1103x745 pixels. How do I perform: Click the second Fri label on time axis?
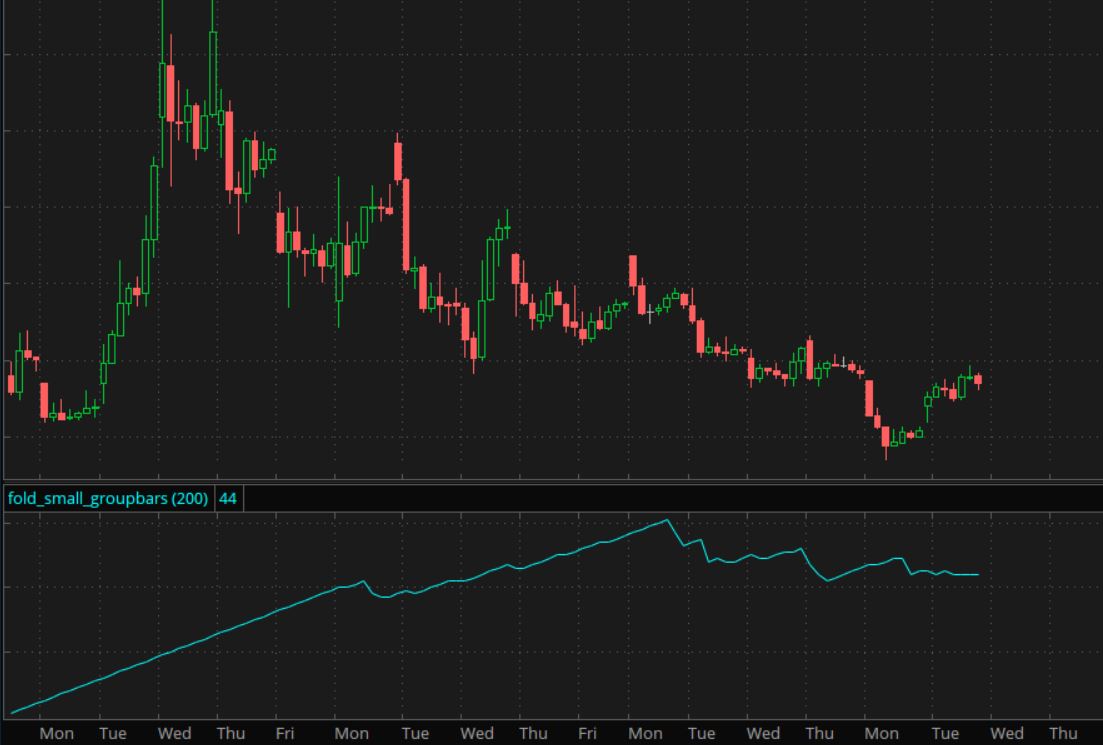coord(587,733)
